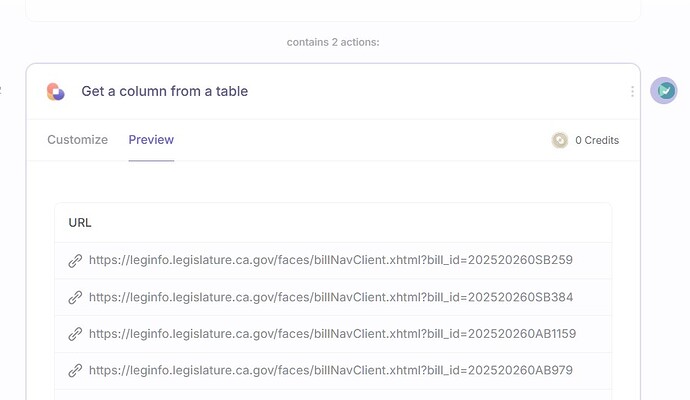This screenshot has height=400, width=690.
Task: Click link icon beside AB979 URL
Action: click(x=75, y=371)
